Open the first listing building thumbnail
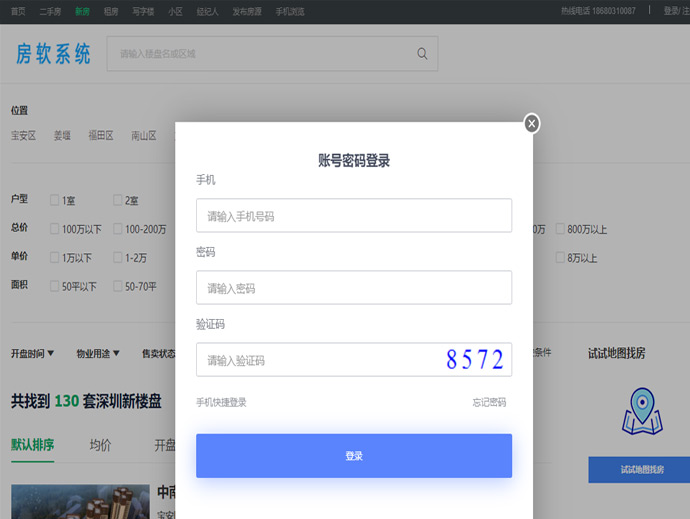690x519 pixels. [81, 502]
